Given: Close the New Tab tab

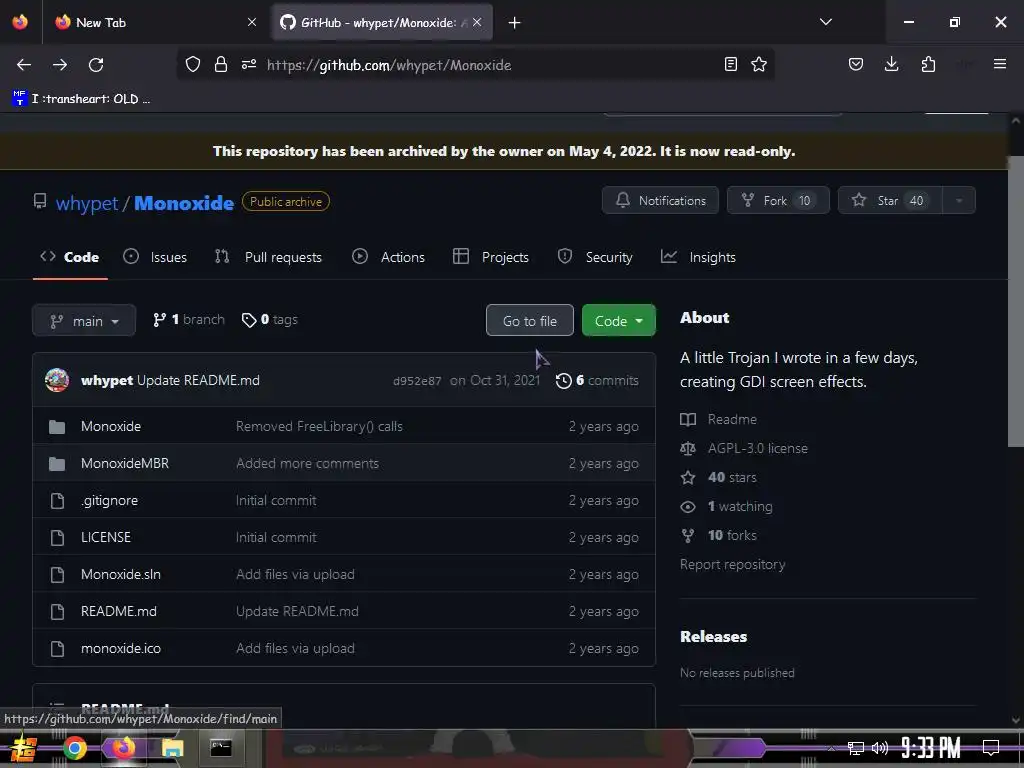Looking at the screenshot, I should click(x=252, y=22).
